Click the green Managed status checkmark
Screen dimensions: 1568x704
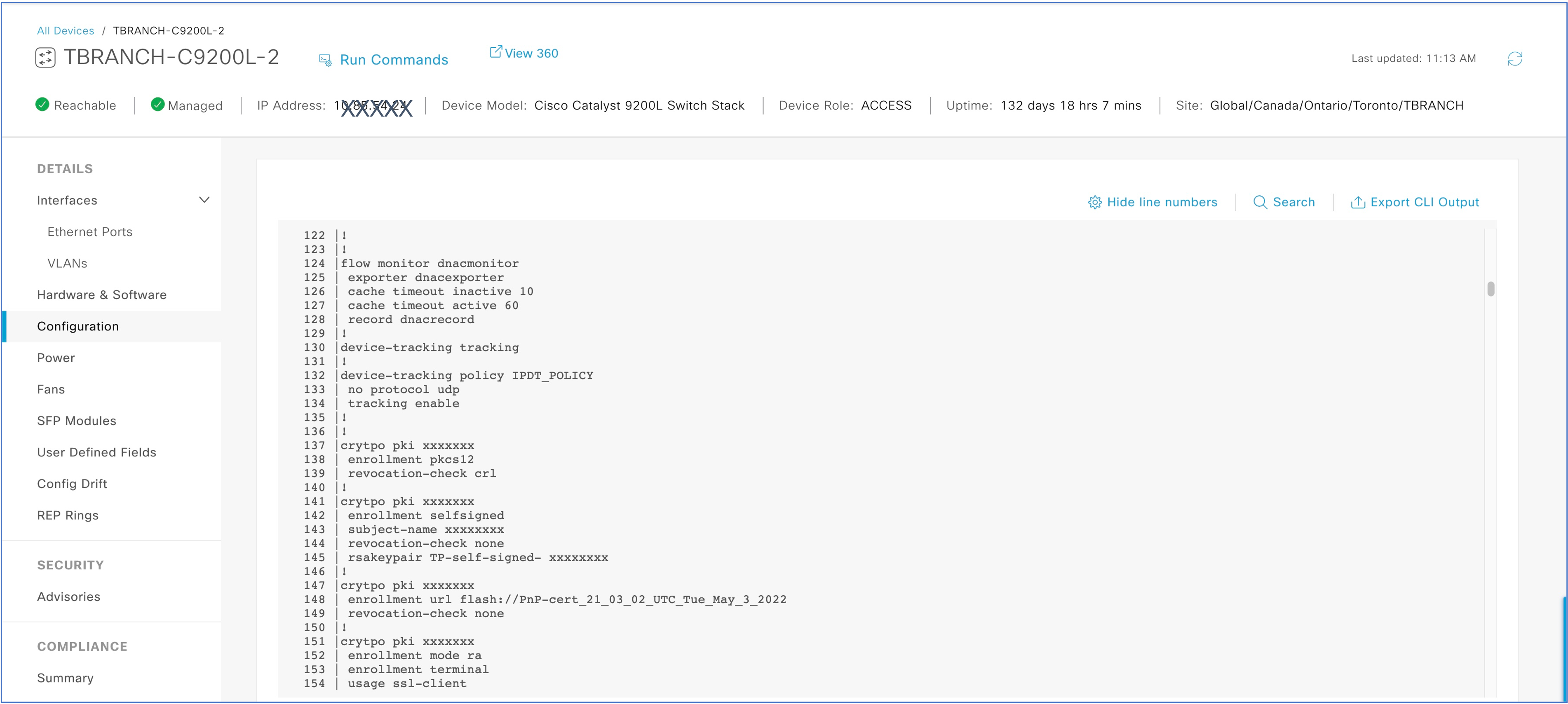point(157,105)
